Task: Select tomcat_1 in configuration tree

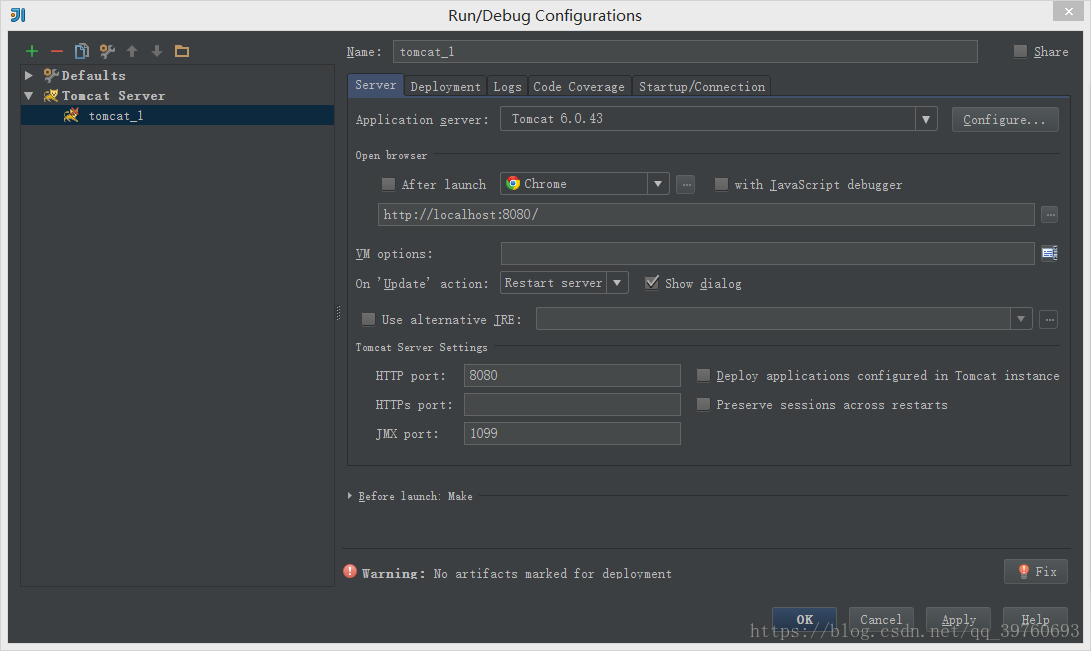Action: point(177,115)
